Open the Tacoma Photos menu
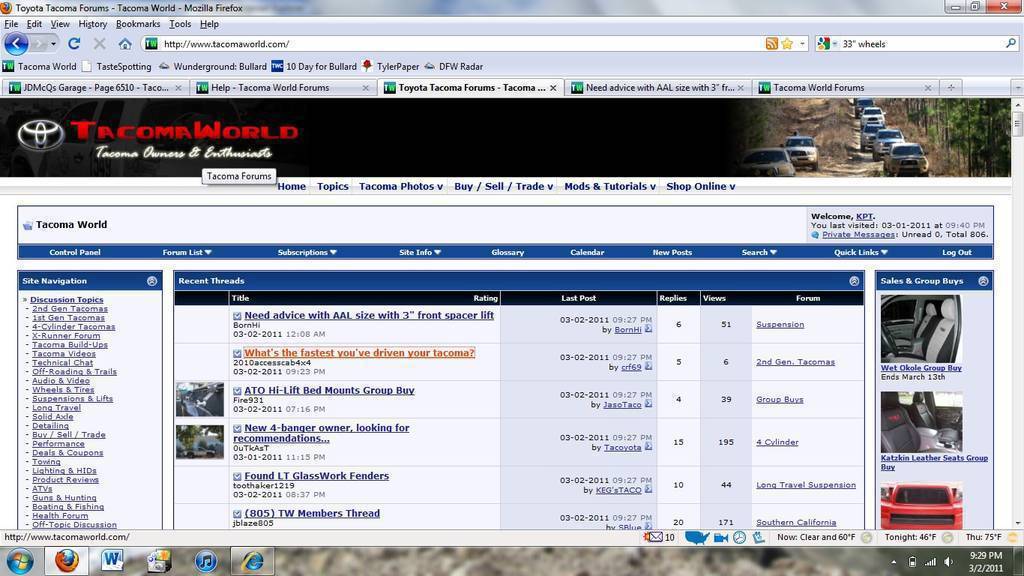This screenshot has width=1024, height=576. pyautogui.click(x=400, y=186)
